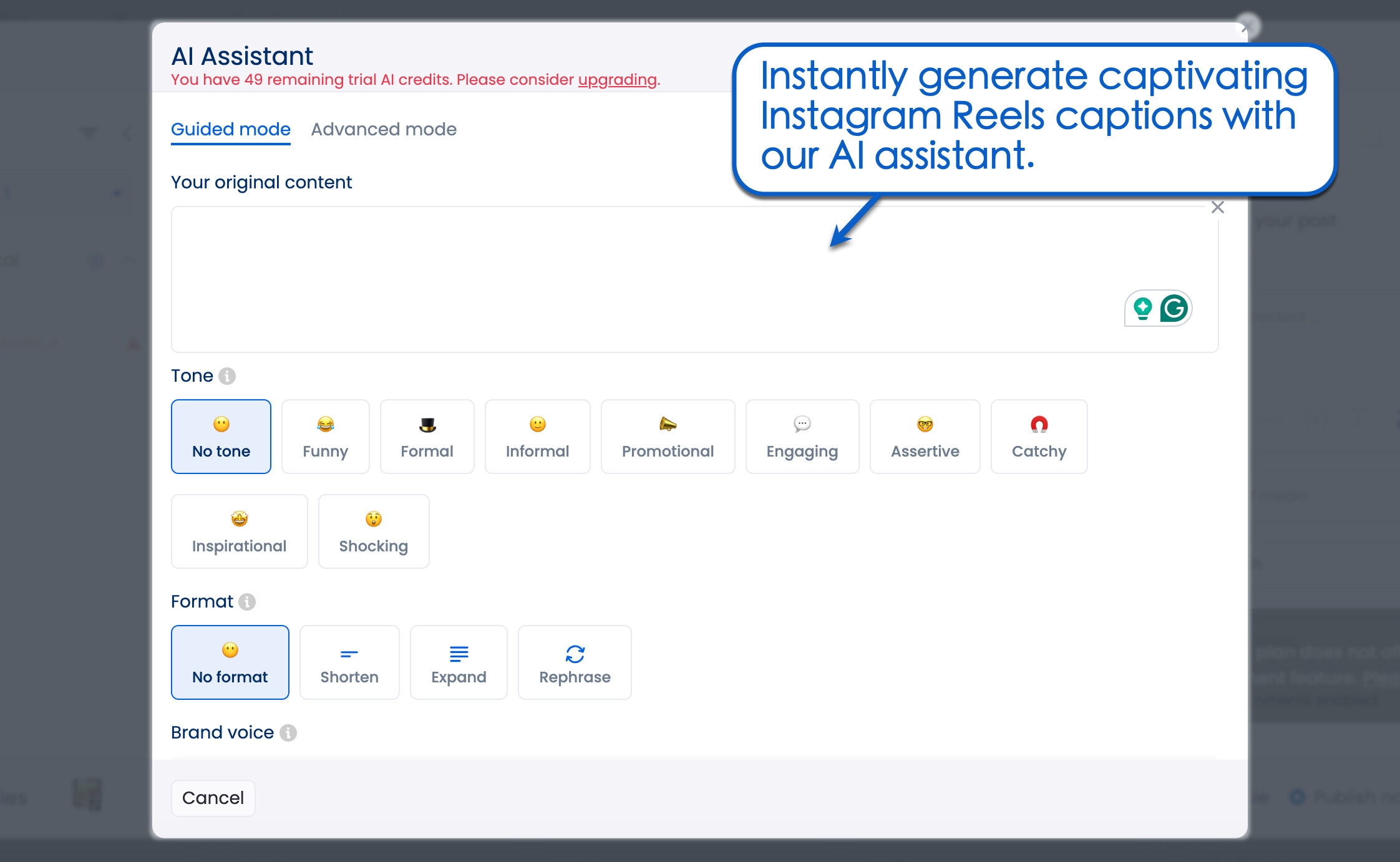Choose the Formal tone
The image size is (1400, 862).
coord(427,437)
